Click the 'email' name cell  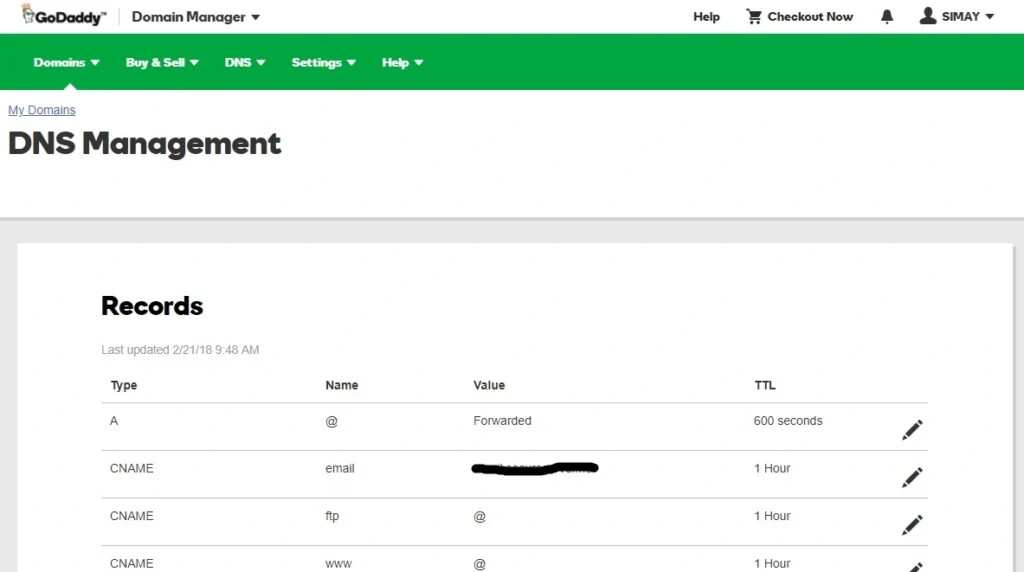pyautogui.click(x=340, y=468)
